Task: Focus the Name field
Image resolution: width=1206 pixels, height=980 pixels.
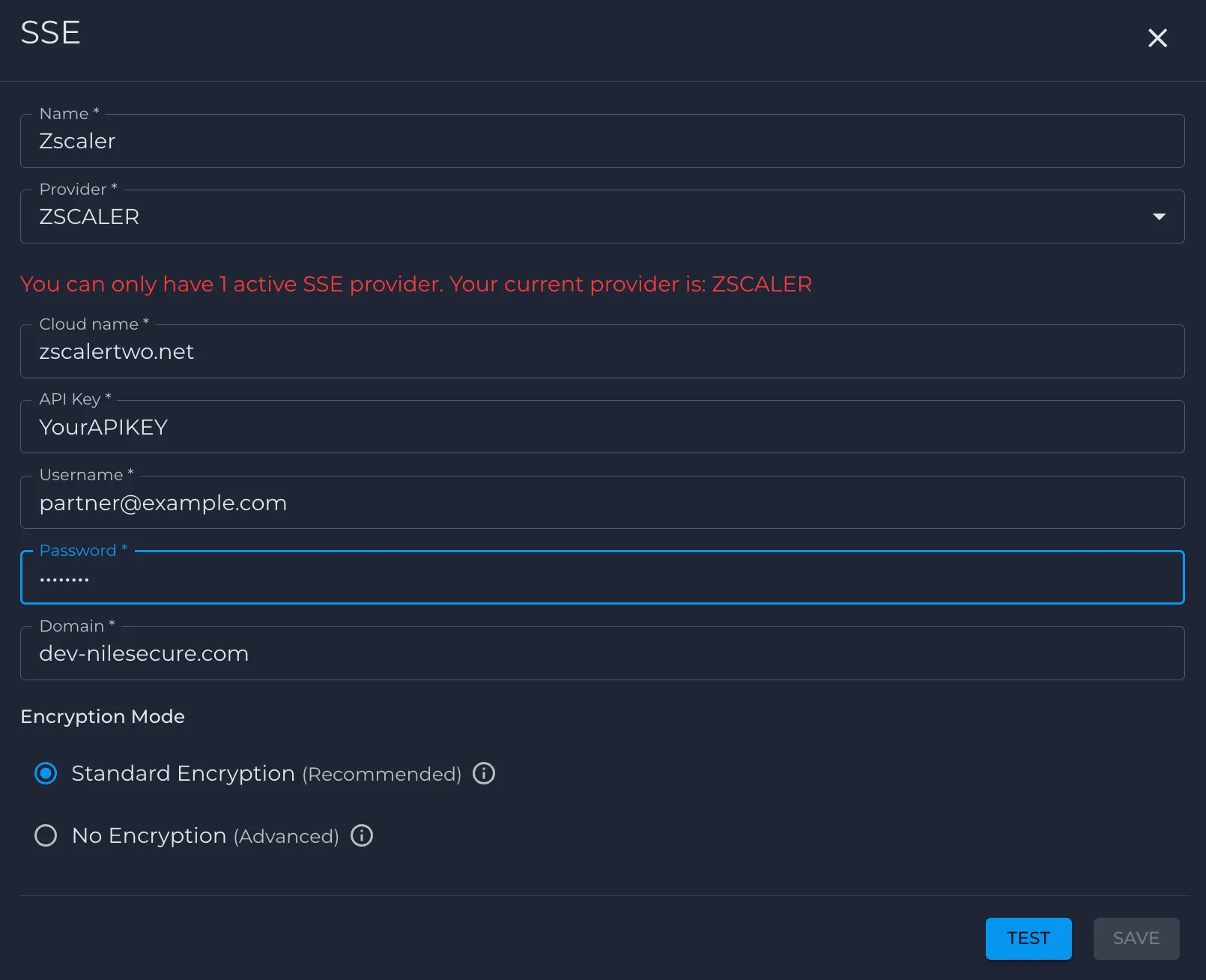Action: tap(602, 141)
